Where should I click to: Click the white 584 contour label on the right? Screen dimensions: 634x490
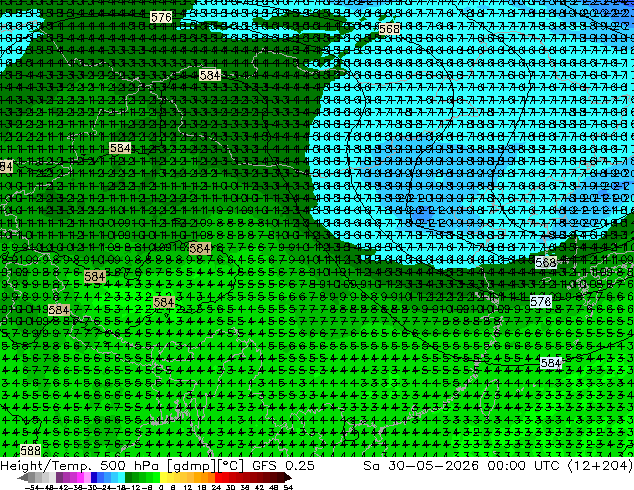pyautogui.click(x=551, y=363)
